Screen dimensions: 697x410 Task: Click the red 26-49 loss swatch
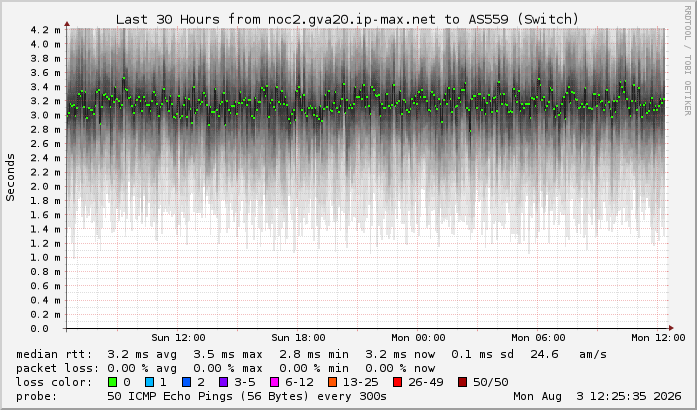click(397, 382)
